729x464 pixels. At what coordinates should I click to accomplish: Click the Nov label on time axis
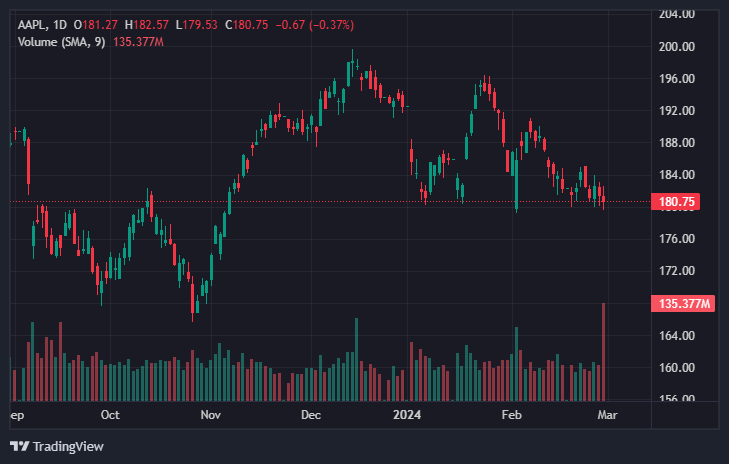click(211, 415)
